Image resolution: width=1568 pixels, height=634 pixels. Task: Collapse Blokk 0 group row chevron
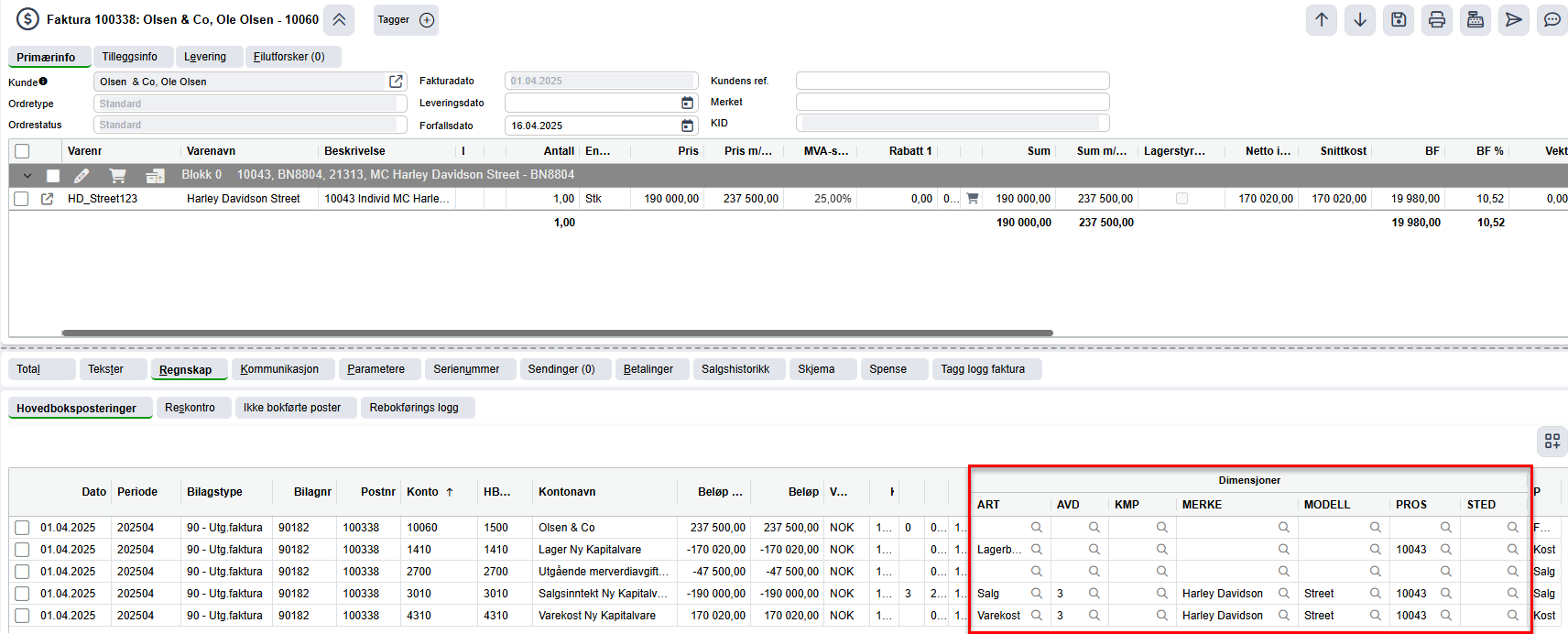pos(27,175)
